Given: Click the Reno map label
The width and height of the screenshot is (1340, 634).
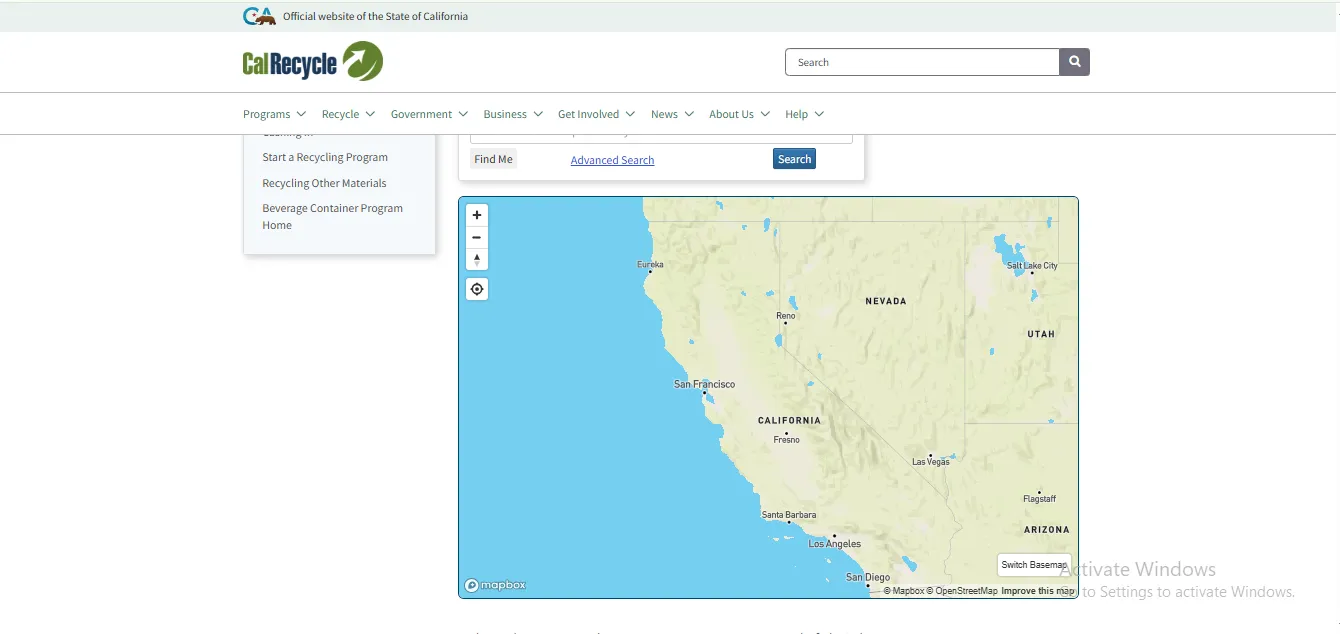Looking at the screenshot, I should pyautogui.click(x=786, y=316).
